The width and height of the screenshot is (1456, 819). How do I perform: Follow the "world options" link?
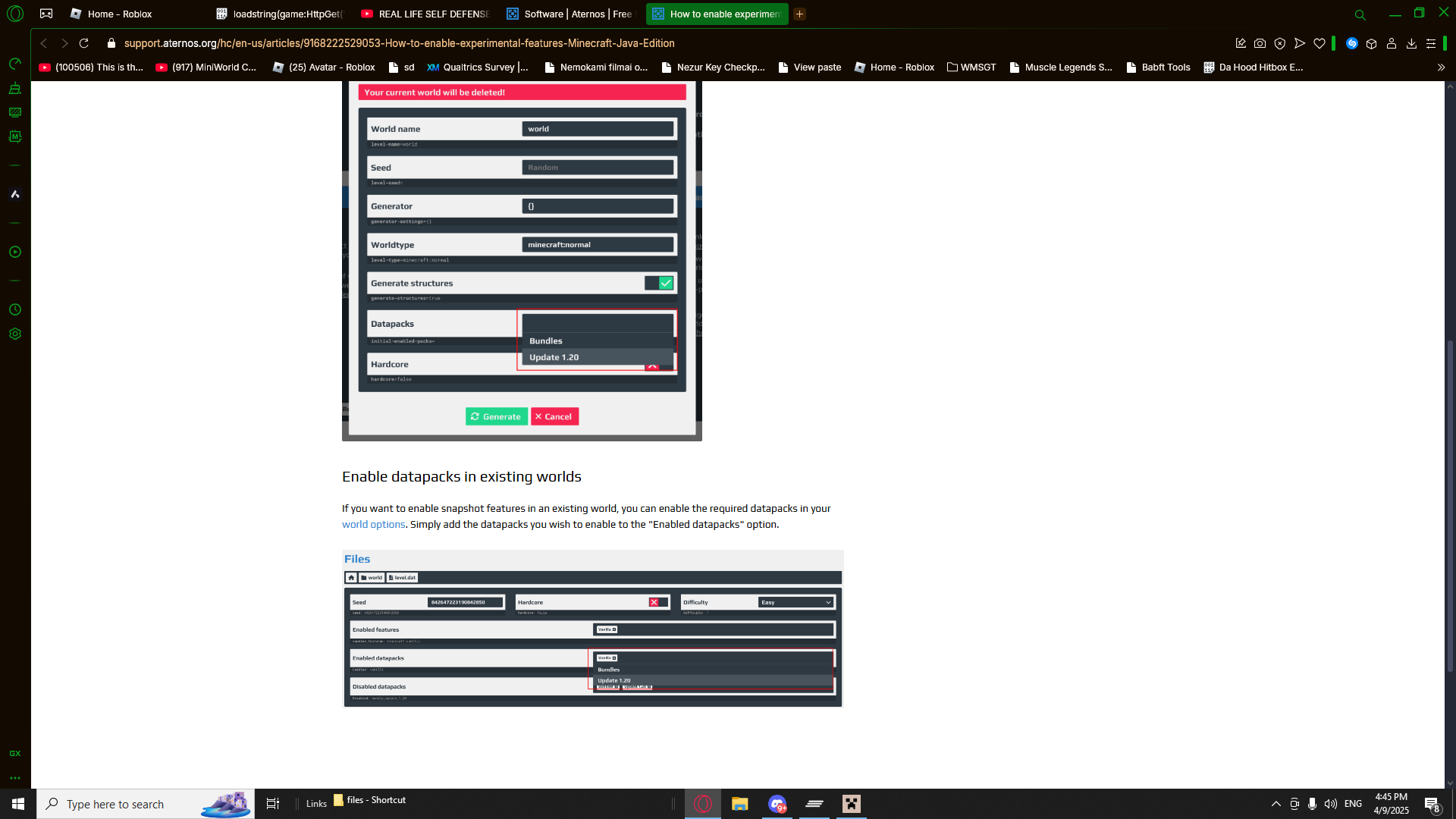click(373, 525)
